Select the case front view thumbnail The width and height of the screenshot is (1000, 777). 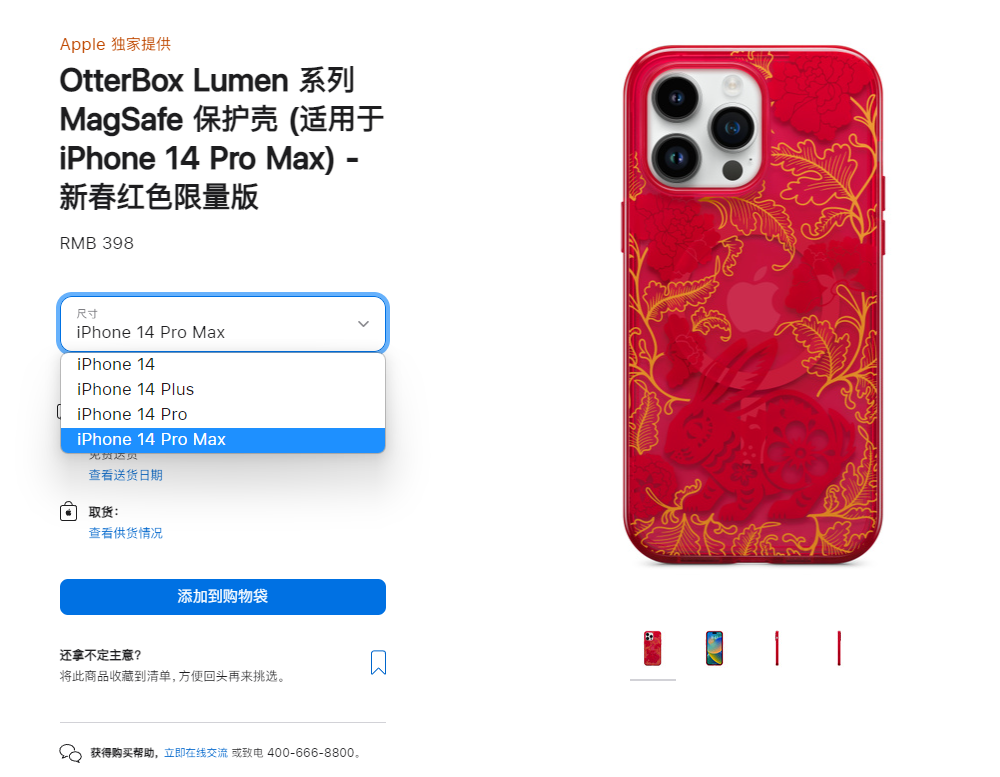click(x=714, y=648)
